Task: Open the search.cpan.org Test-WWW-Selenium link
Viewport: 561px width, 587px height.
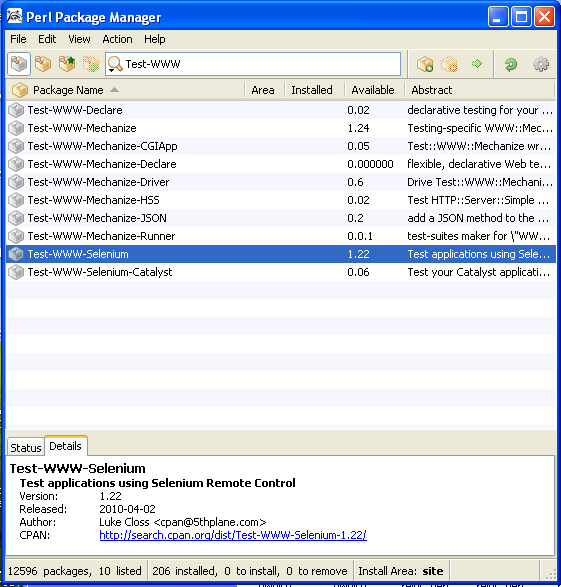Action: 233,535
